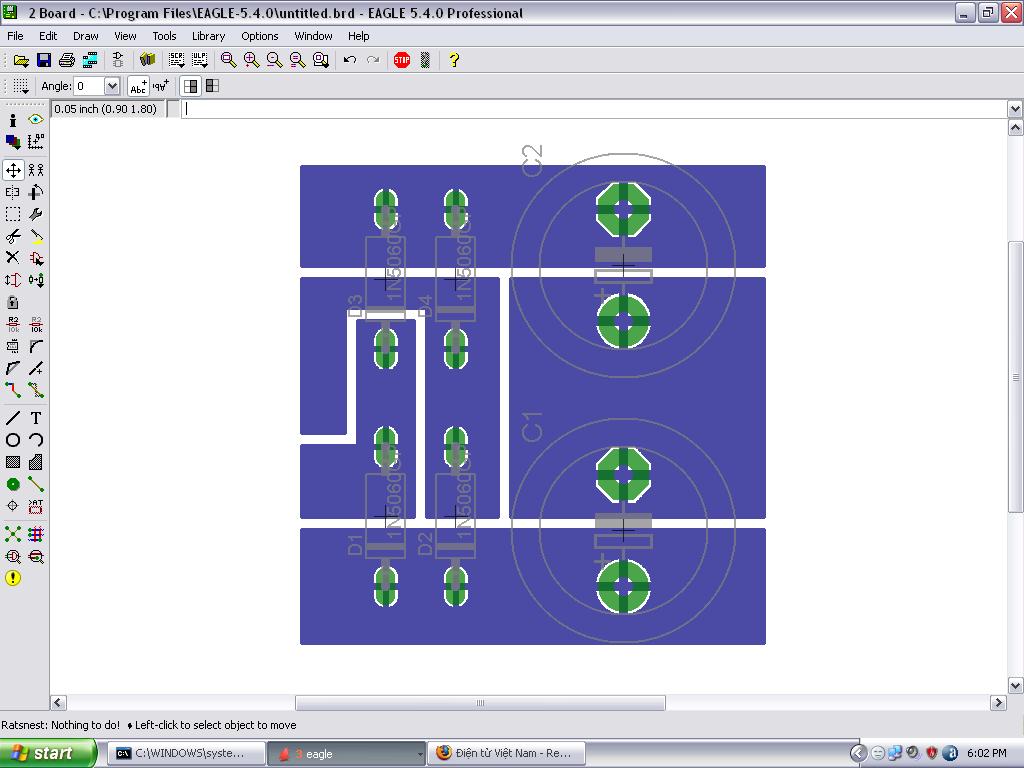The height and width of the screenshot is (768, 1024).
Task: Open the Display layers tool
Action: point(12,142)
